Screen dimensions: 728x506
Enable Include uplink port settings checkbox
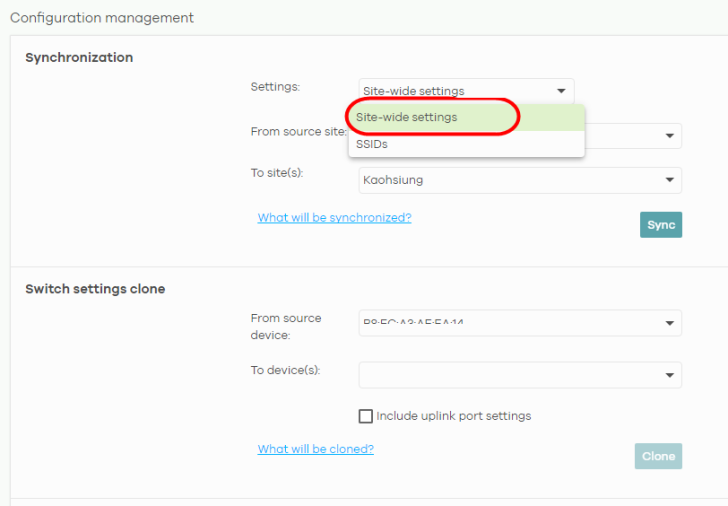366,416
